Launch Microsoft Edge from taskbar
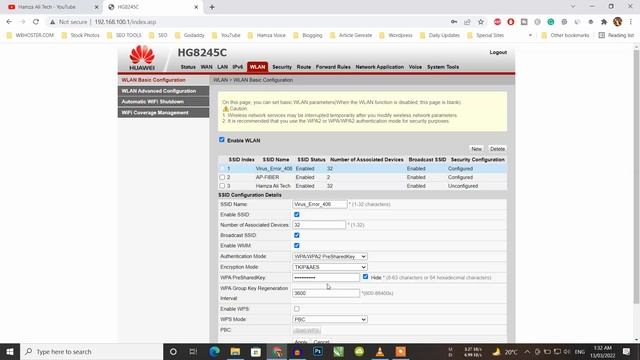 point(214,351)
